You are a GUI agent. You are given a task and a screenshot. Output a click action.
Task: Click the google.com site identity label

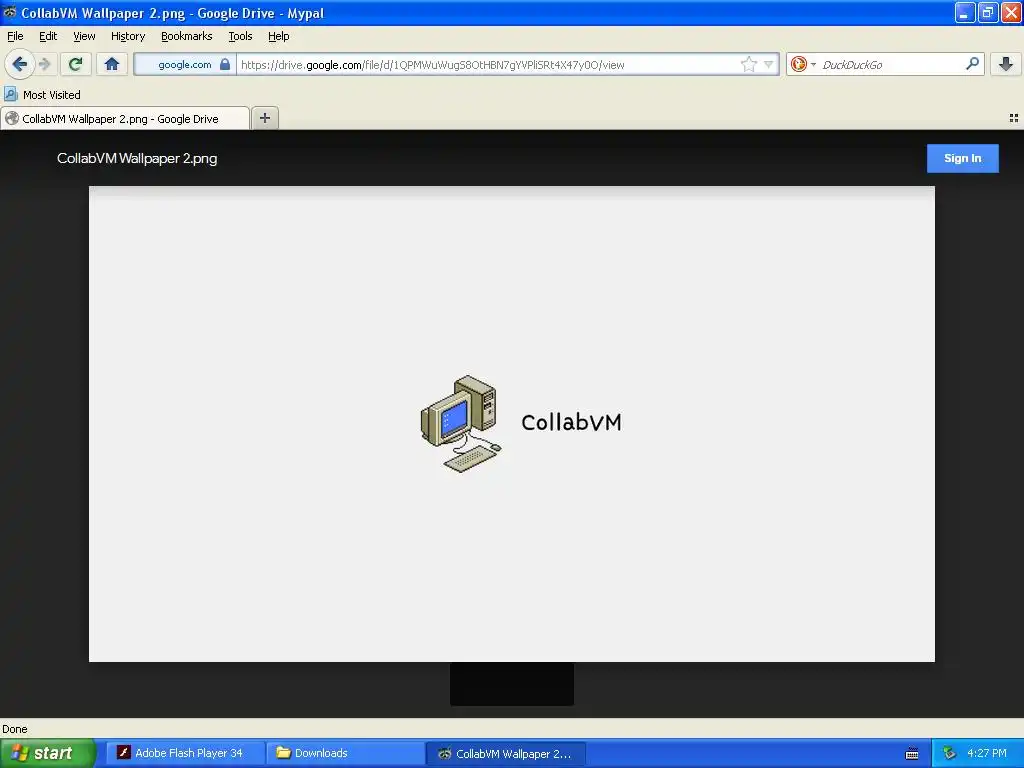click(x=185, y=64)
